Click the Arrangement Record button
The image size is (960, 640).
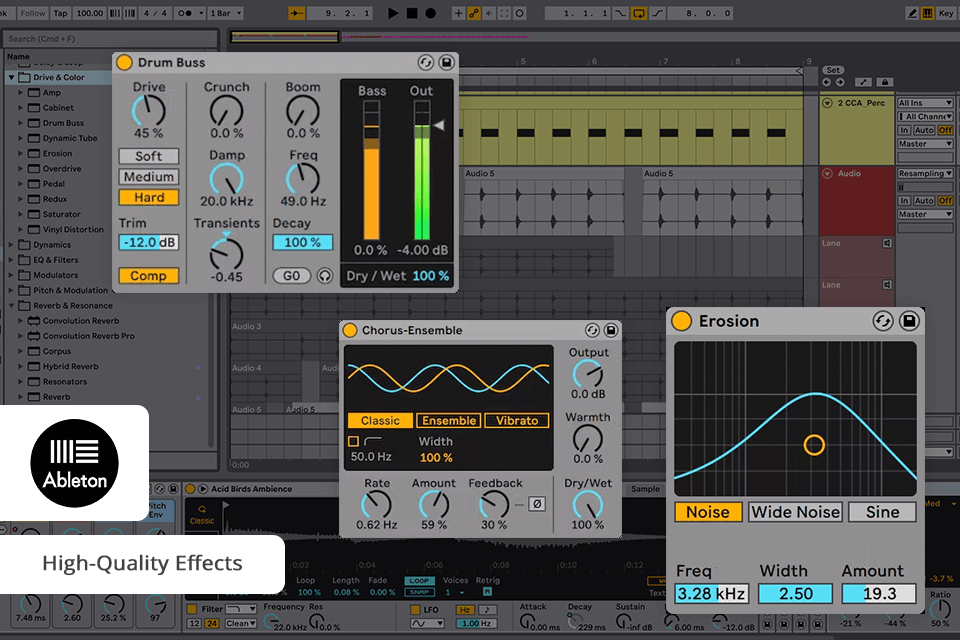click(430, 13)
